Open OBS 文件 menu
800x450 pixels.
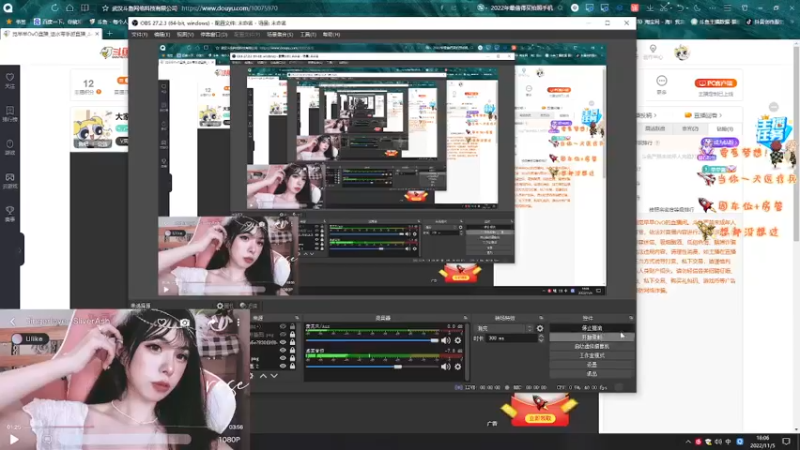click(140, 35)
